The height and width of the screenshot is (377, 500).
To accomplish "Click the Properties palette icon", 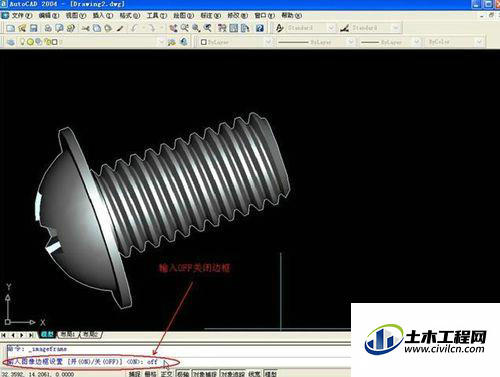I will coord(222,28).
